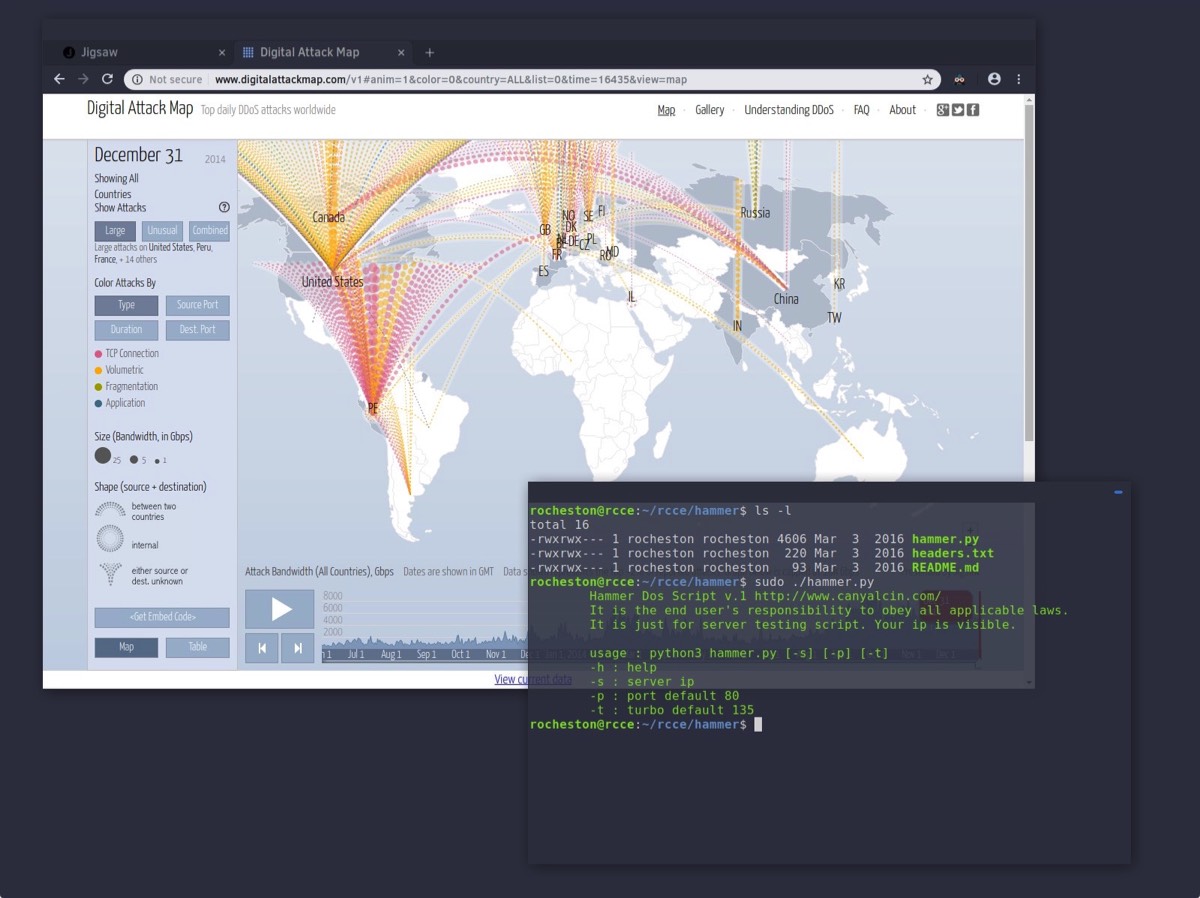The height and width of the screenshot is (898, 1200).
Task: Click the Get Embed Code button
Action: (162, 617)
